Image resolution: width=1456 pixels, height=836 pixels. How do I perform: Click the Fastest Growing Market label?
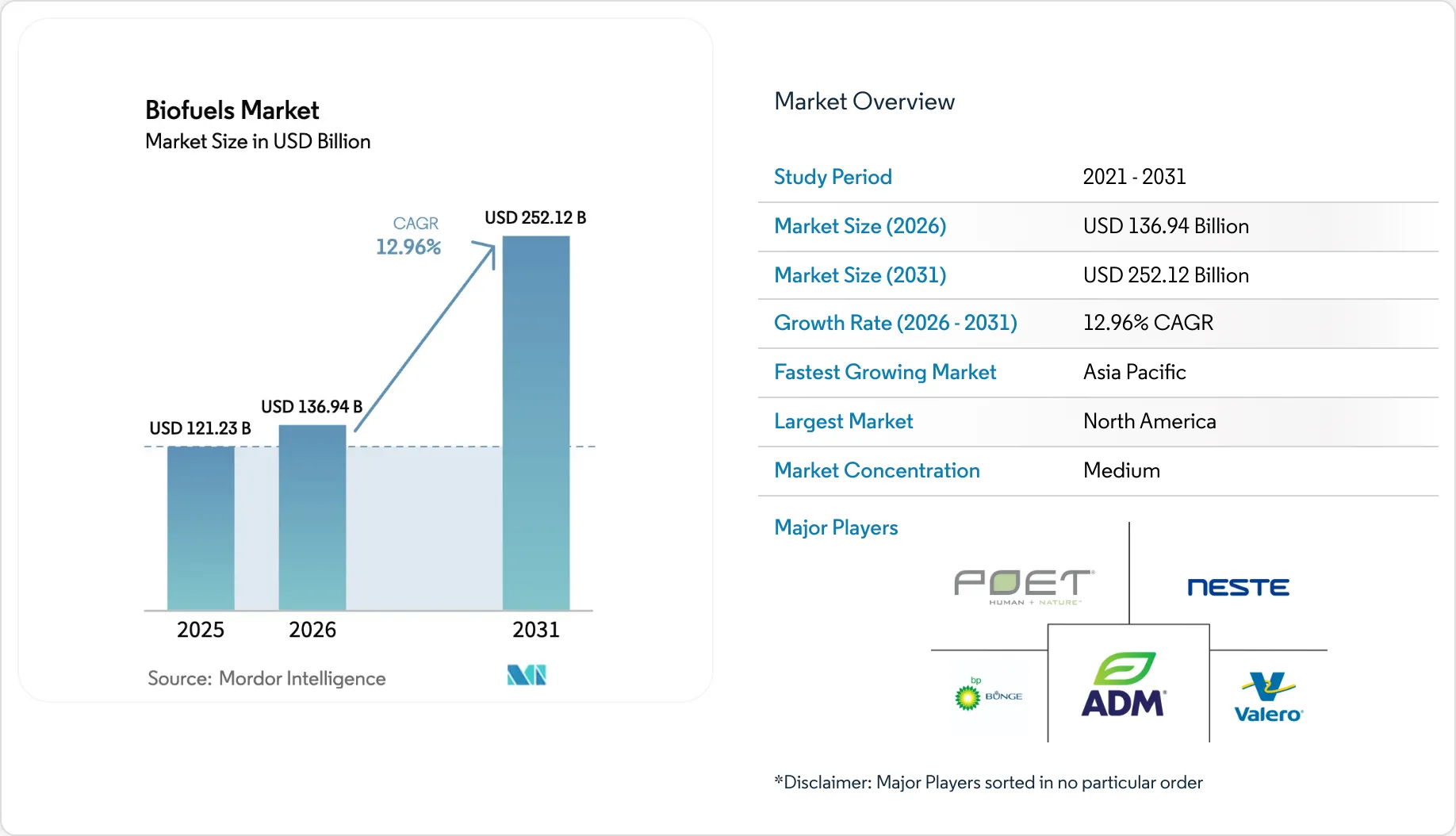click(x=885, y=372)
